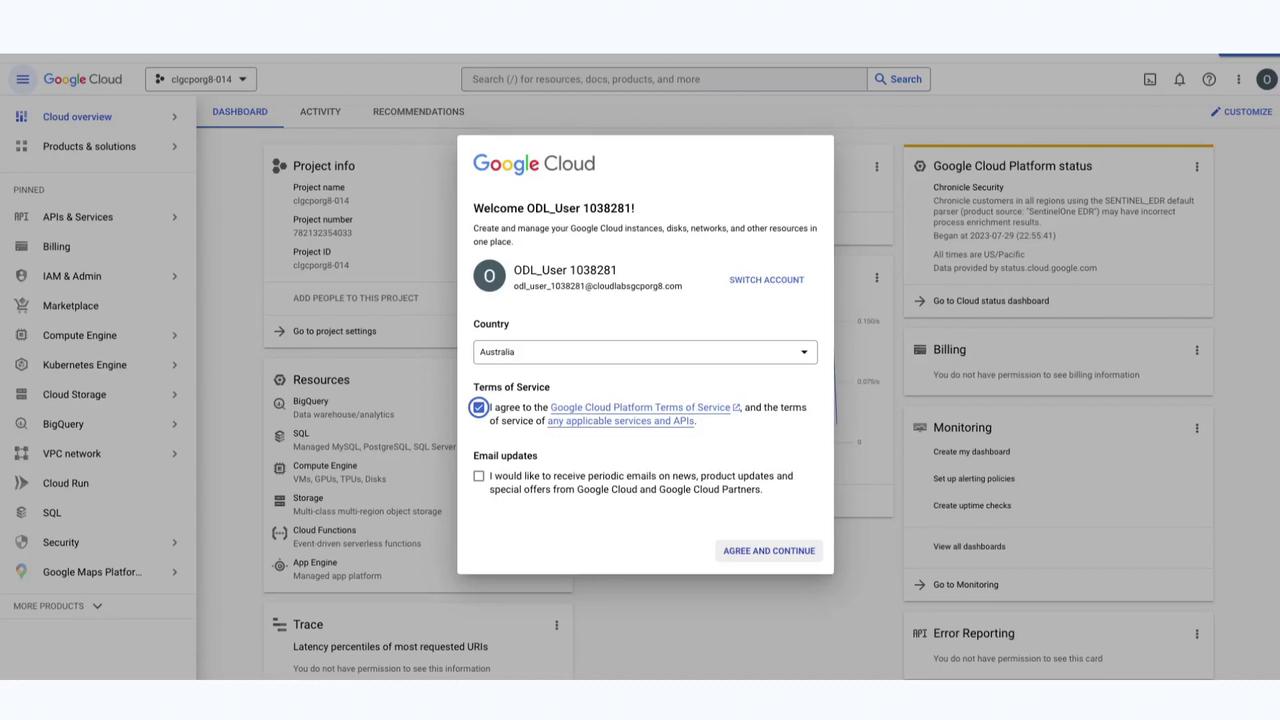
Task: Open the Trace card three-dot menu
Action: (x=556, y=626)
